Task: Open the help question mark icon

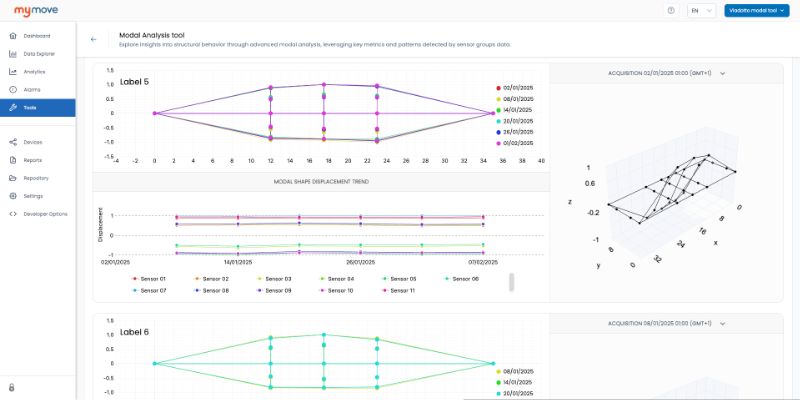Action: click(x=671, y=10)
